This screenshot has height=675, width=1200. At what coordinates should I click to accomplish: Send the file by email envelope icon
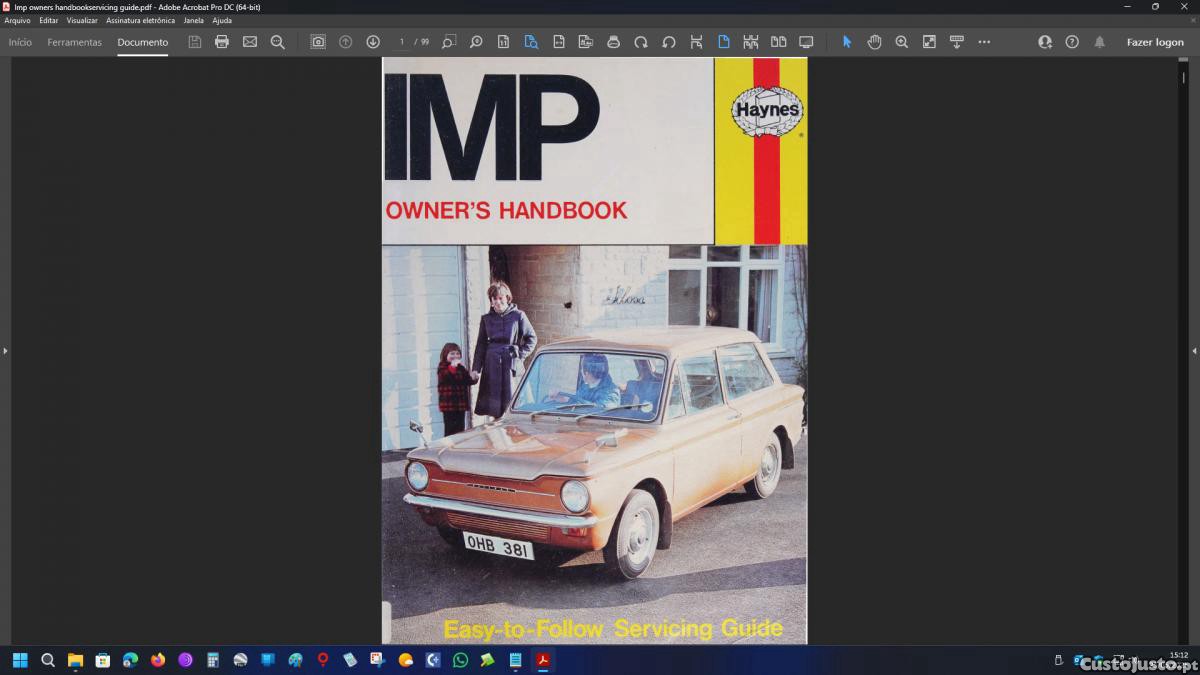[x=250, y=42]
